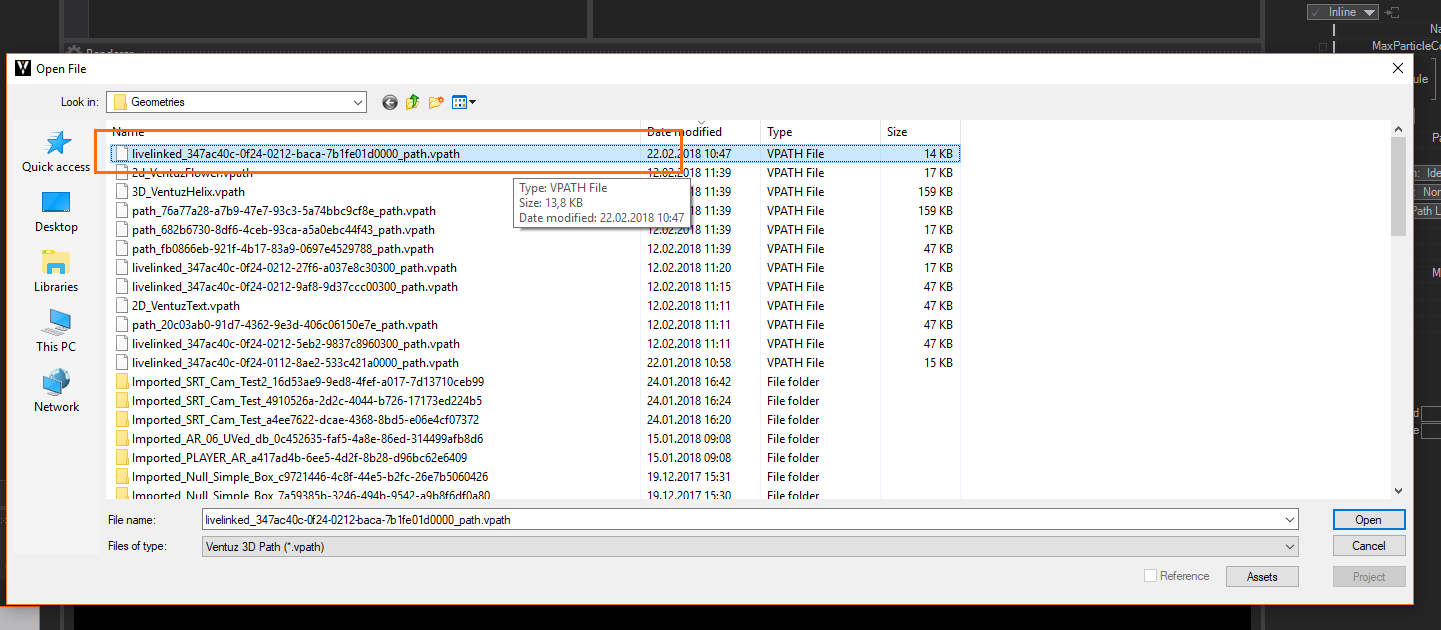This screenshot has height=630, width=1441.
Task: Click the Assets button
Action: point(1262,577)
